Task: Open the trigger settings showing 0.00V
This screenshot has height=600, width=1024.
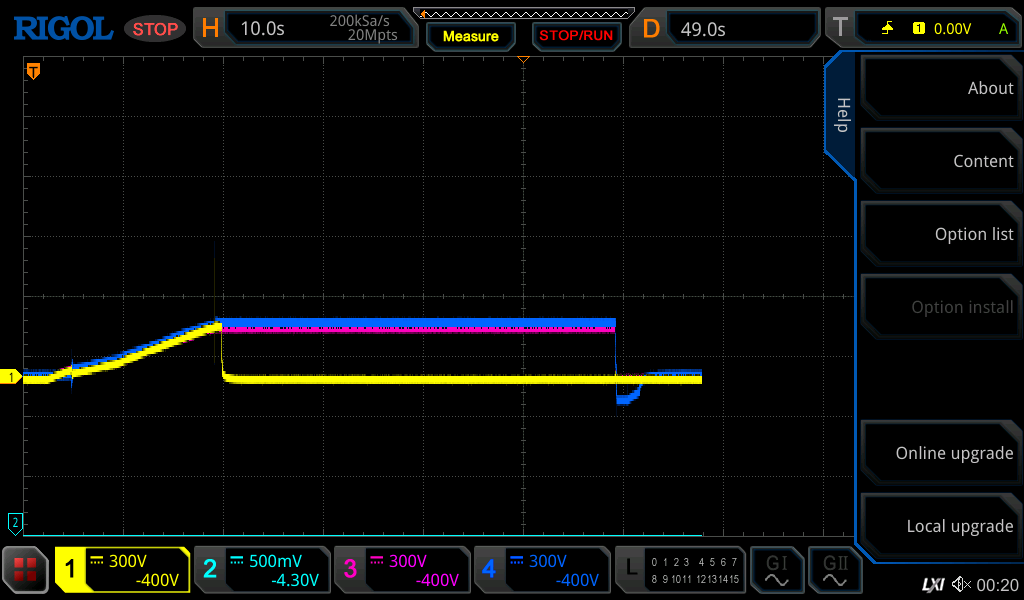Action: point(922,29)
